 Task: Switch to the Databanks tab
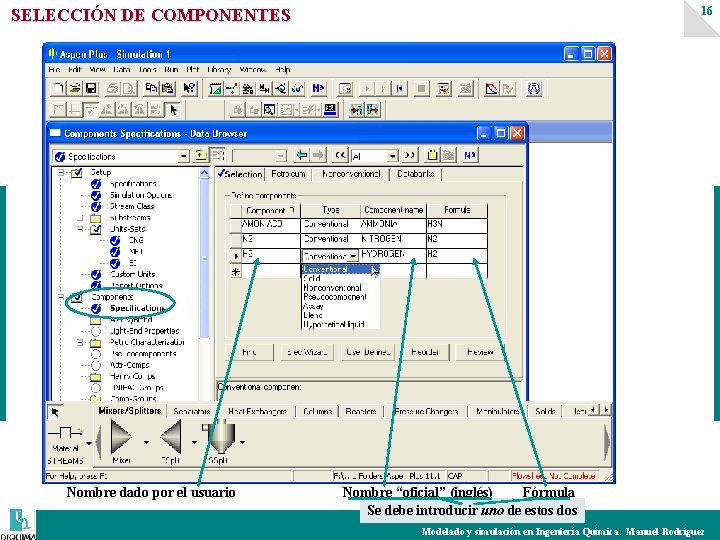coord(415,174)
